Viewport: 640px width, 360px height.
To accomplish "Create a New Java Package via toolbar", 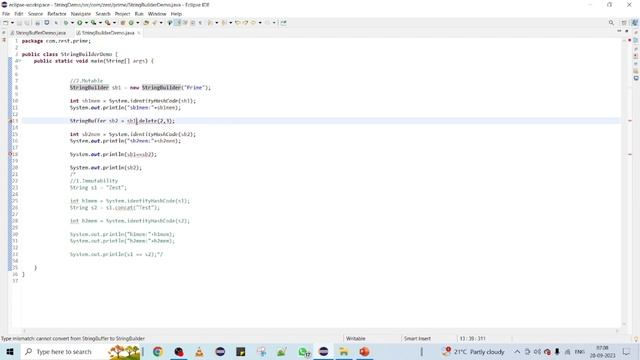I will click(x=122, y=23).
